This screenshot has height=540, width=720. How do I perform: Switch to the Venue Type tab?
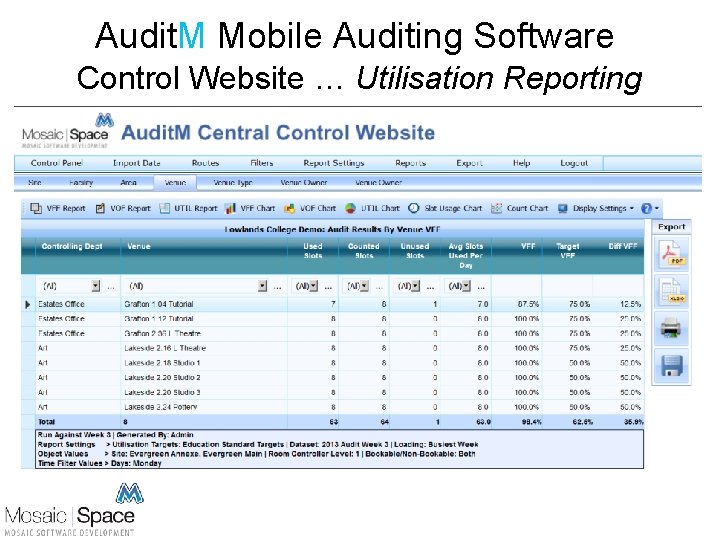click(233, 182)
